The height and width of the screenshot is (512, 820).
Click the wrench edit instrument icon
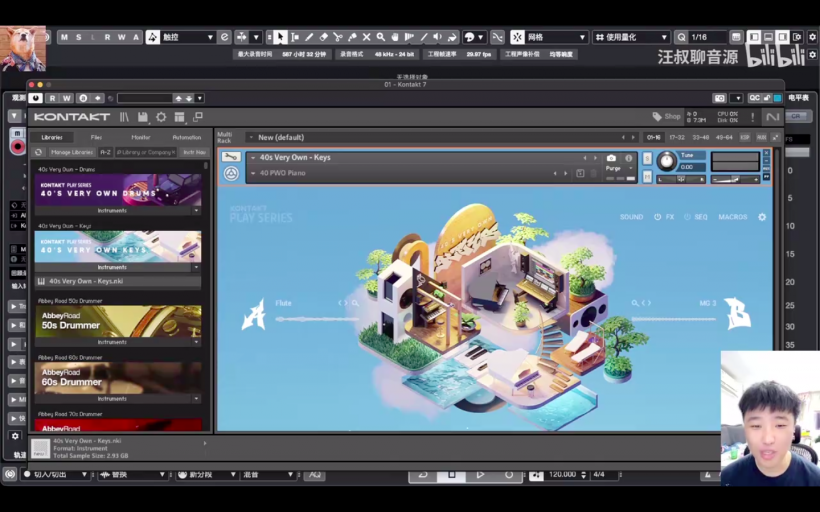click(231, 157)
